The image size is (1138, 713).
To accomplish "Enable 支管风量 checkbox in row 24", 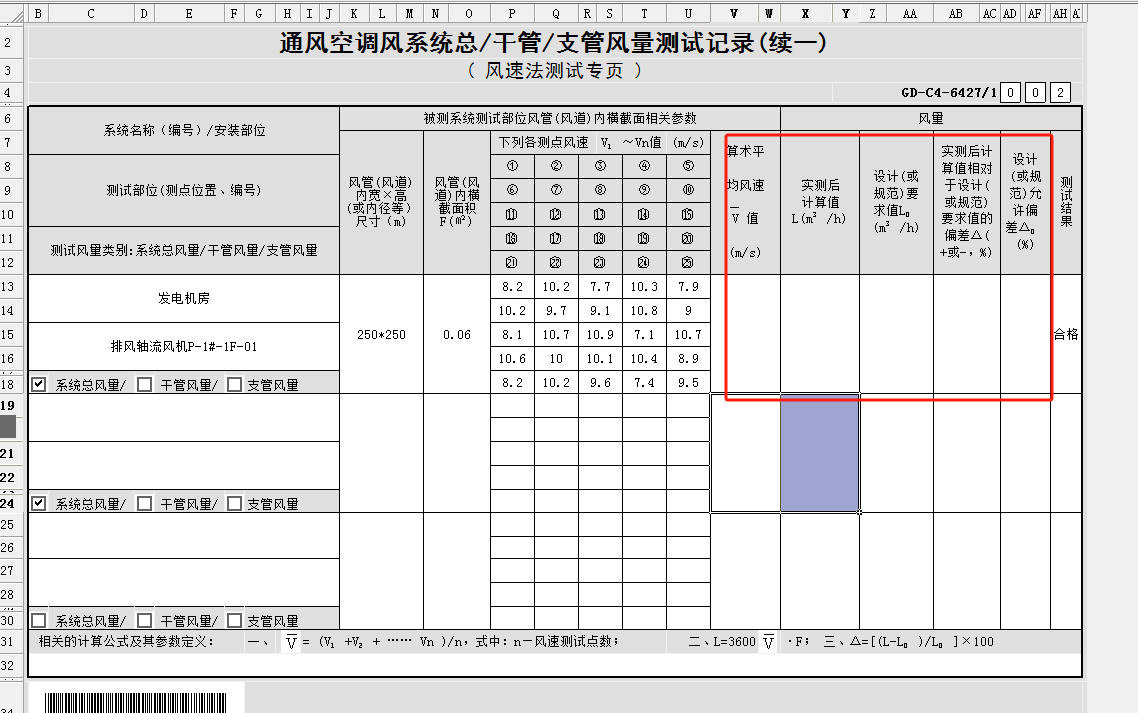I will (x=234, y=502).
